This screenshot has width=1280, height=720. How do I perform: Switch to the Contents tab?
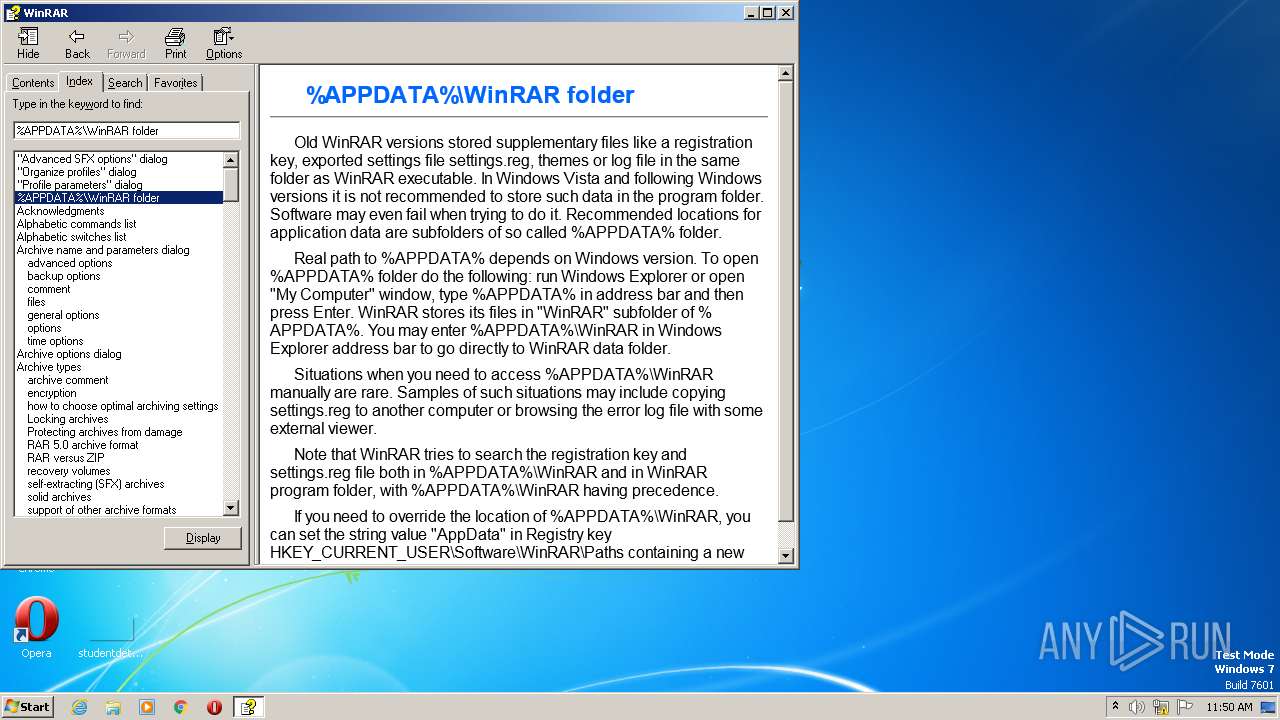pos(33,83)
